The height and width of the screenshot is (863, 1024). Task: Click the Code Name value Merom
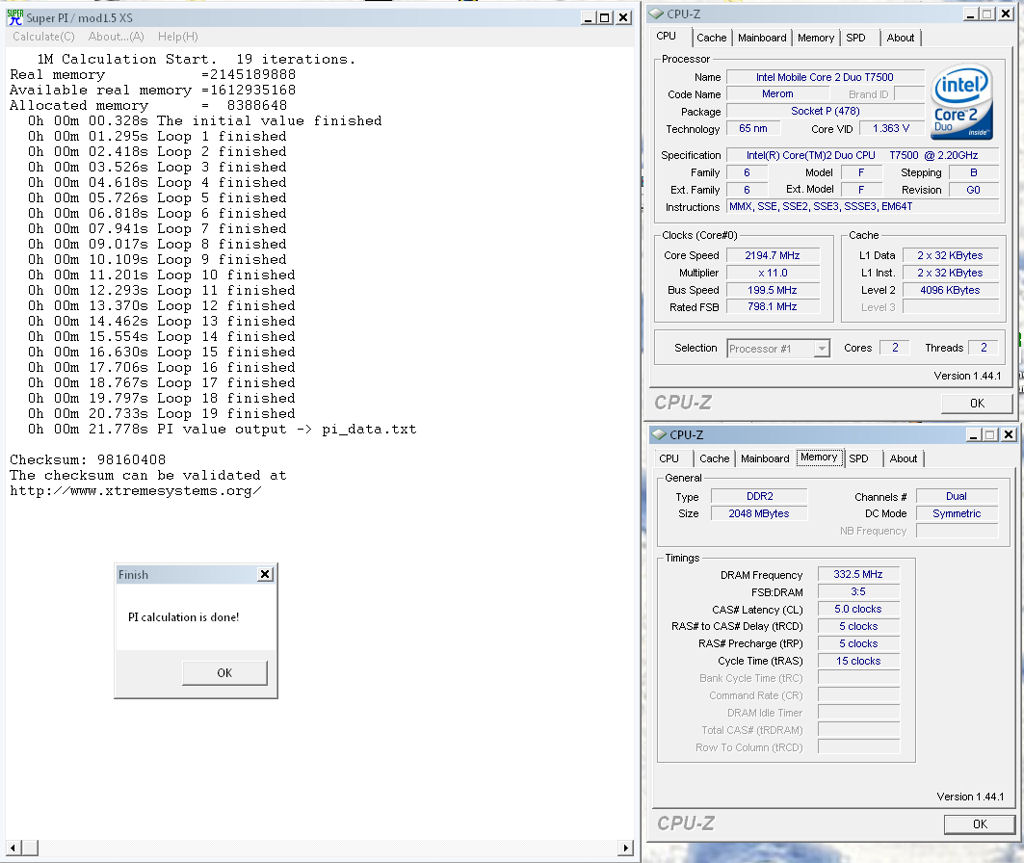coord(778,94)
